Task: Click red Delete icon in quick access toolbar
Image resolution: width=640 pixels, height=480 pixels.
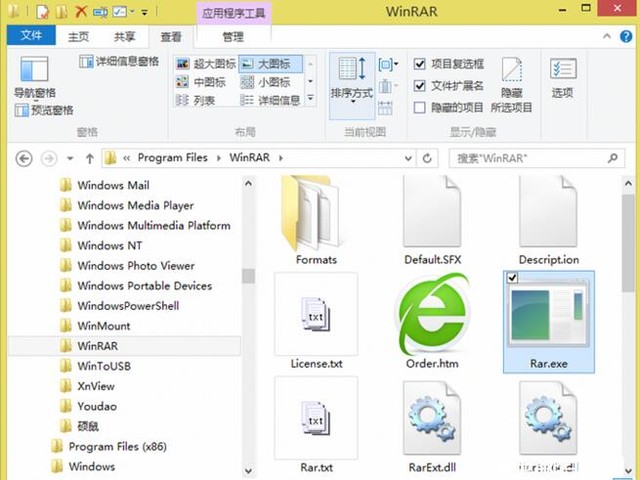Action: pyautogui.click(x=81, y=11)
